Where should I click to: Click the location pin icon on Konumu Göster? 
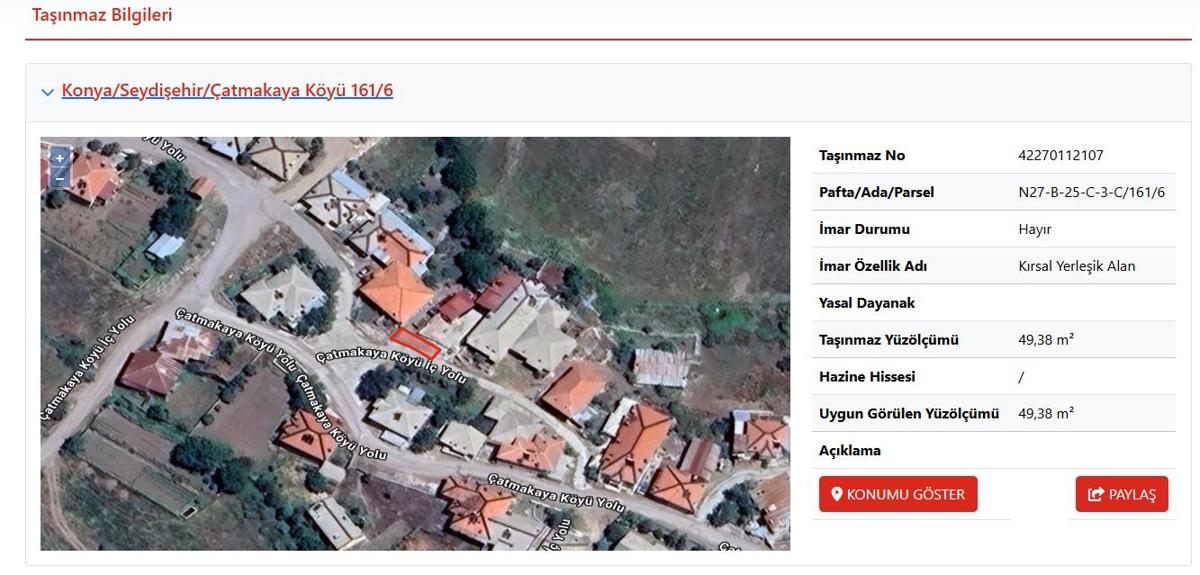837,494
